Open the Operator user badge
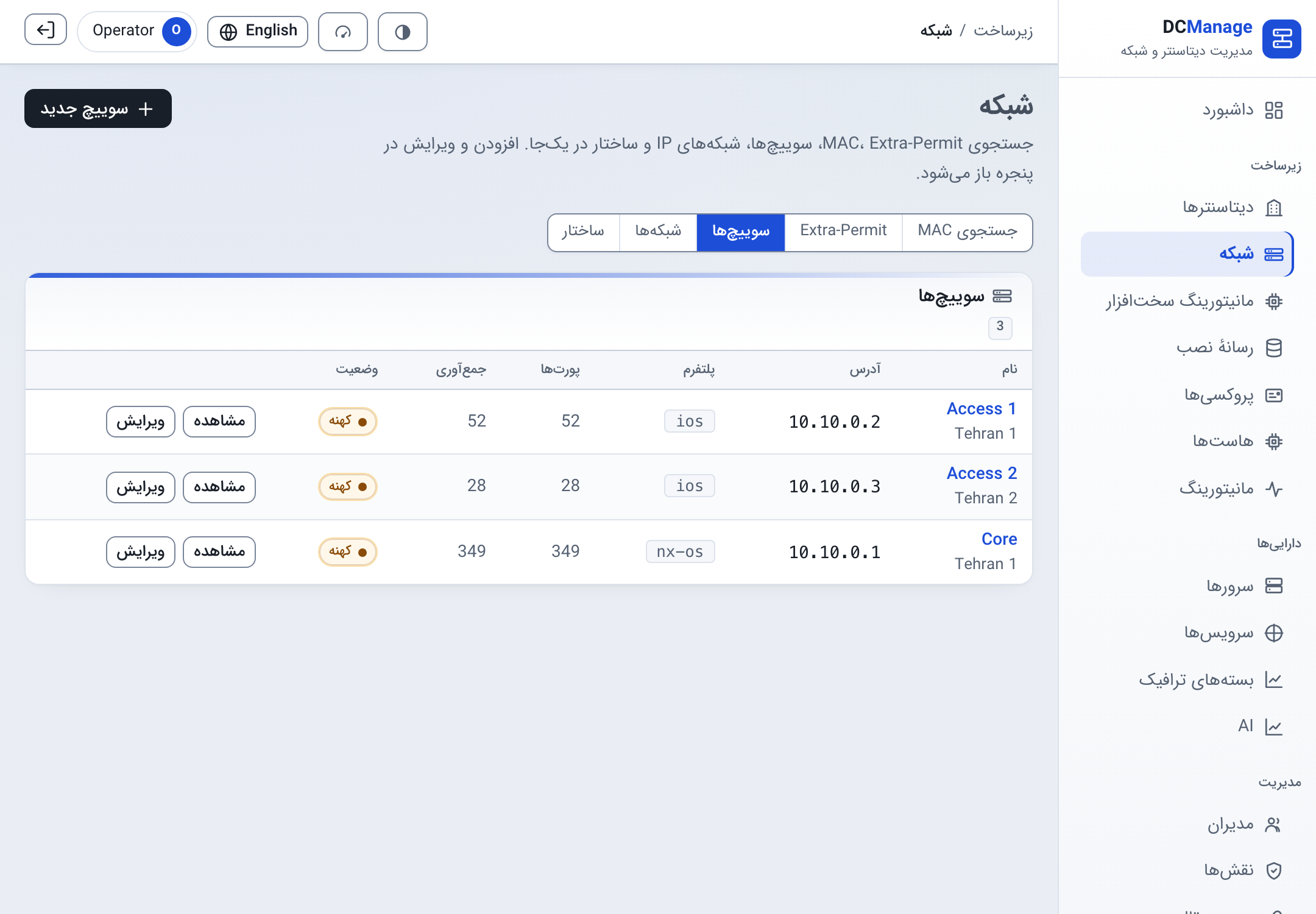1316x914 pixels. [x=137, y=31]
